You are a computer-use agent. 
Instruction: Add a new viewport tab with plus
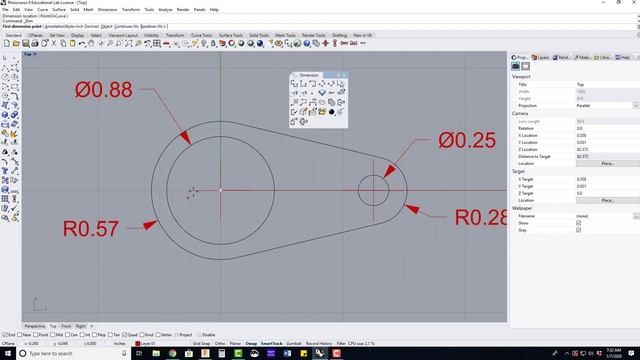[x=92, y=326]
